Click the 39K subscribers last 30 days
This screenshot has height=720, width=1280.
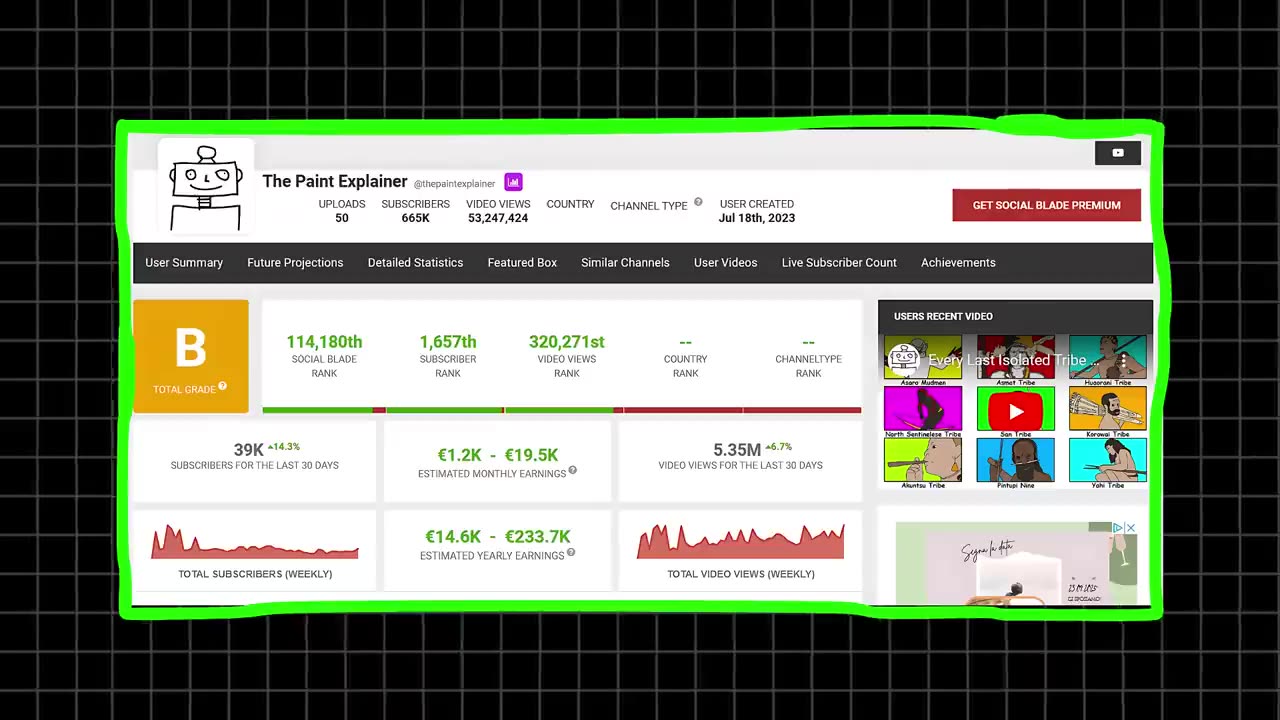pos(248,450)
